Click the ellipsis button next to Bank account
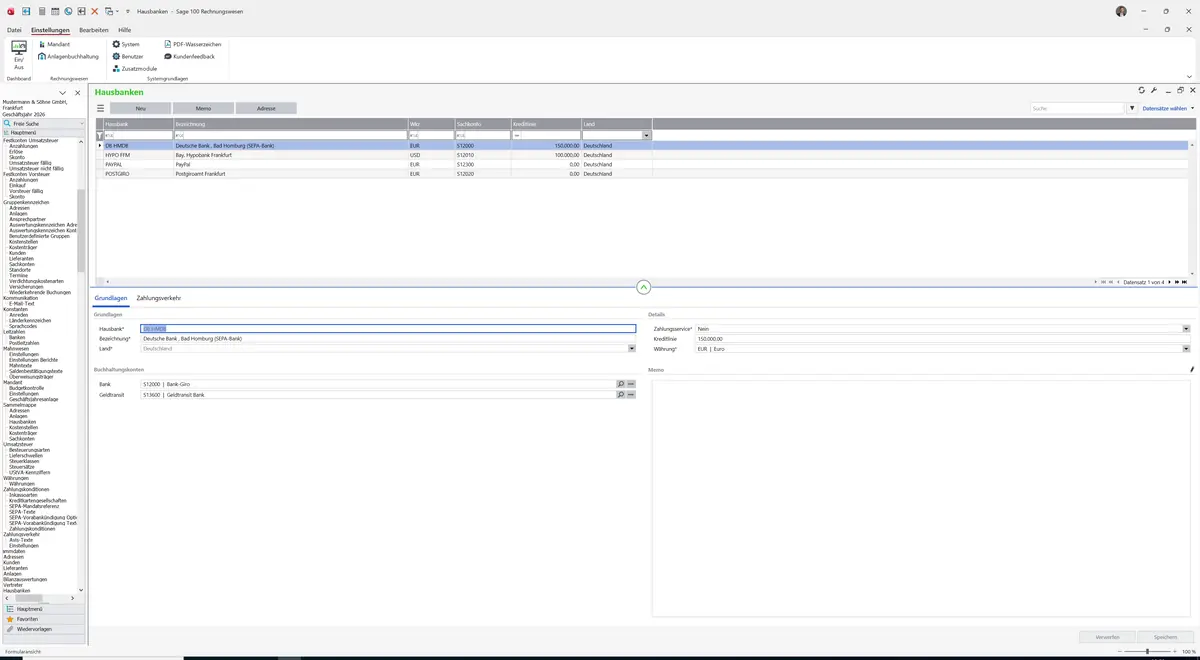1200x660 pixels. point(632,384)
